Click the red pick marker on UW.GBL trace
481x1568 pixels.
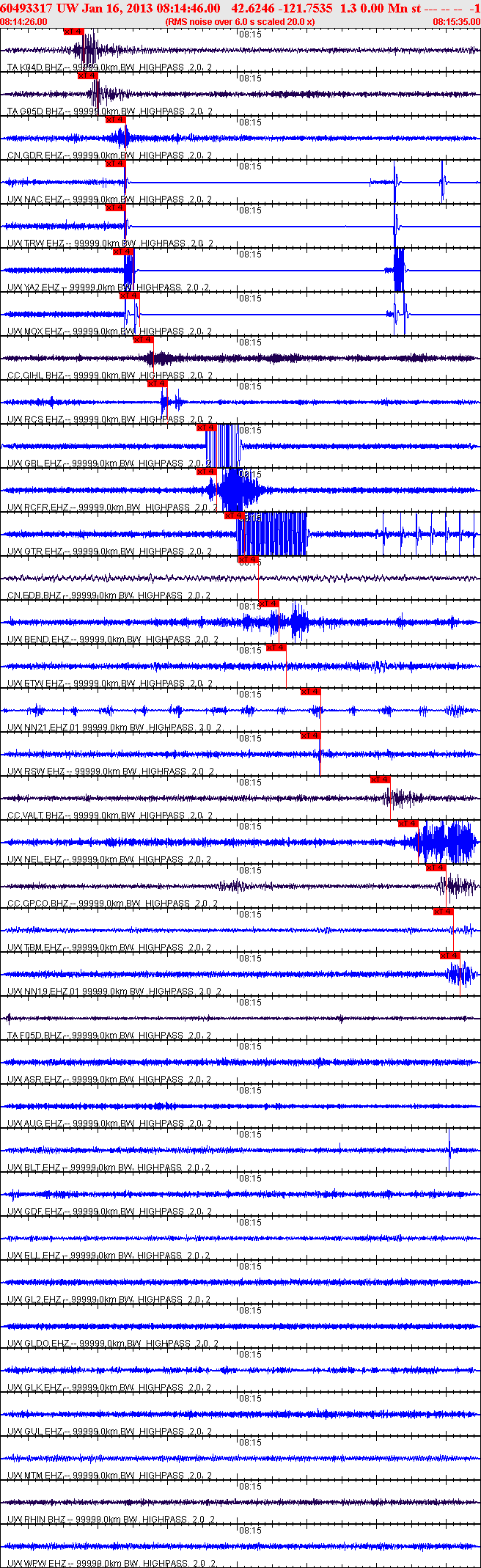(x=206, y=428)
